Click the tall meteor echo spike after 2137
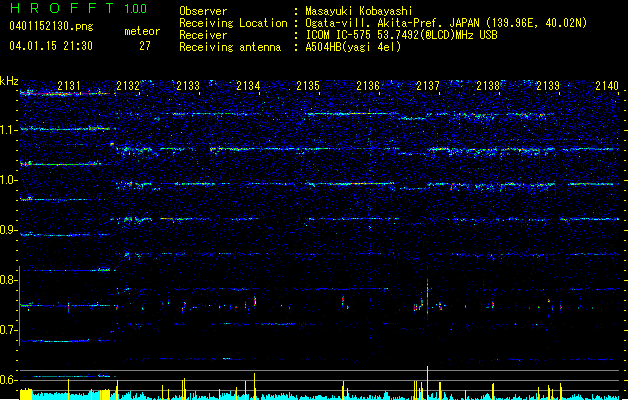The width and height of the screenshot is (629, 400). tap(428, 299)
